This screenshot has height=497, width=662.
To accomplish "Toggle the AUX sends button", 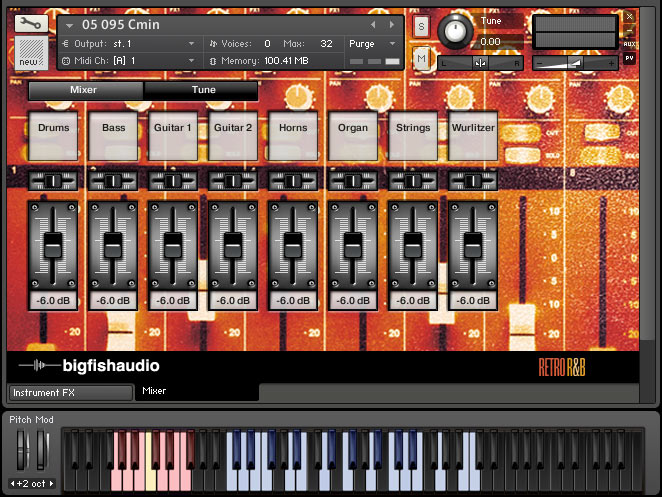I will [x=629, y=43].
